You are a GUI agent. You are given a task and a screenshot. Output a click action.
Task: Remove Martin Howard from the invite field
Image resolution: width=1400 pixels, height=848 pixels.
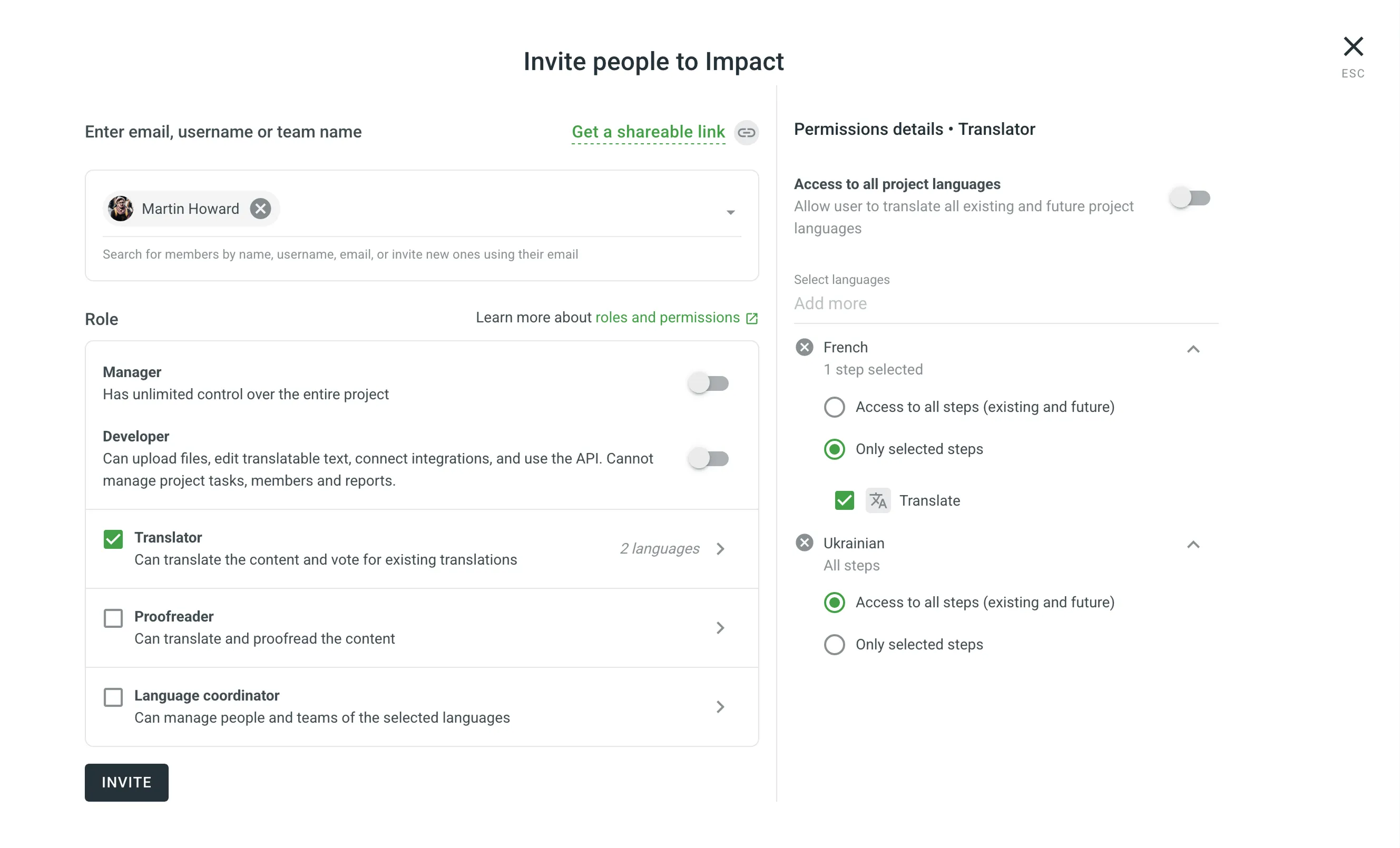[260, 209]
